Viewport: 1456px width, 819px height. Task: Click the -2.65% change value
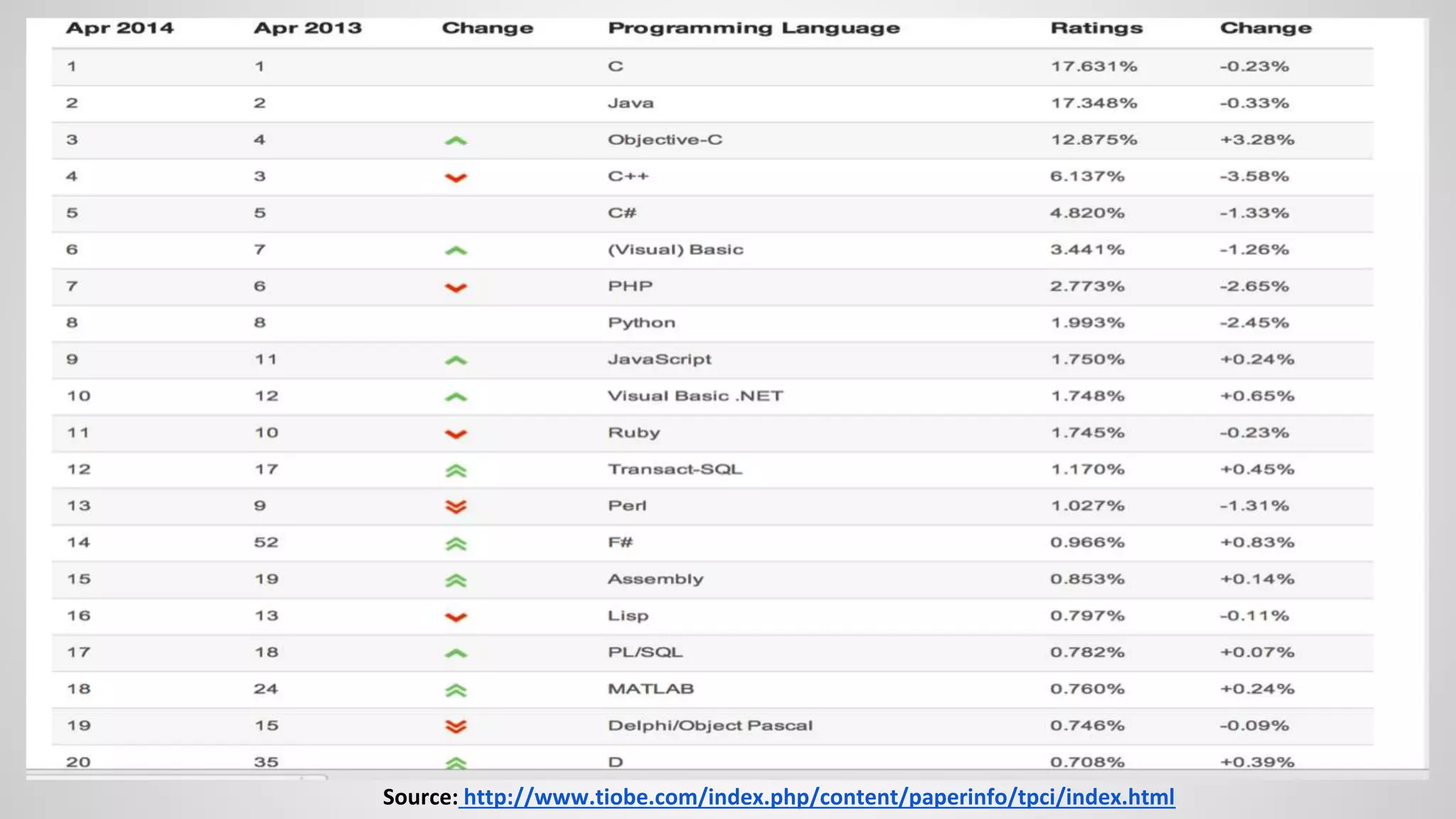(x=1254, y=287)
